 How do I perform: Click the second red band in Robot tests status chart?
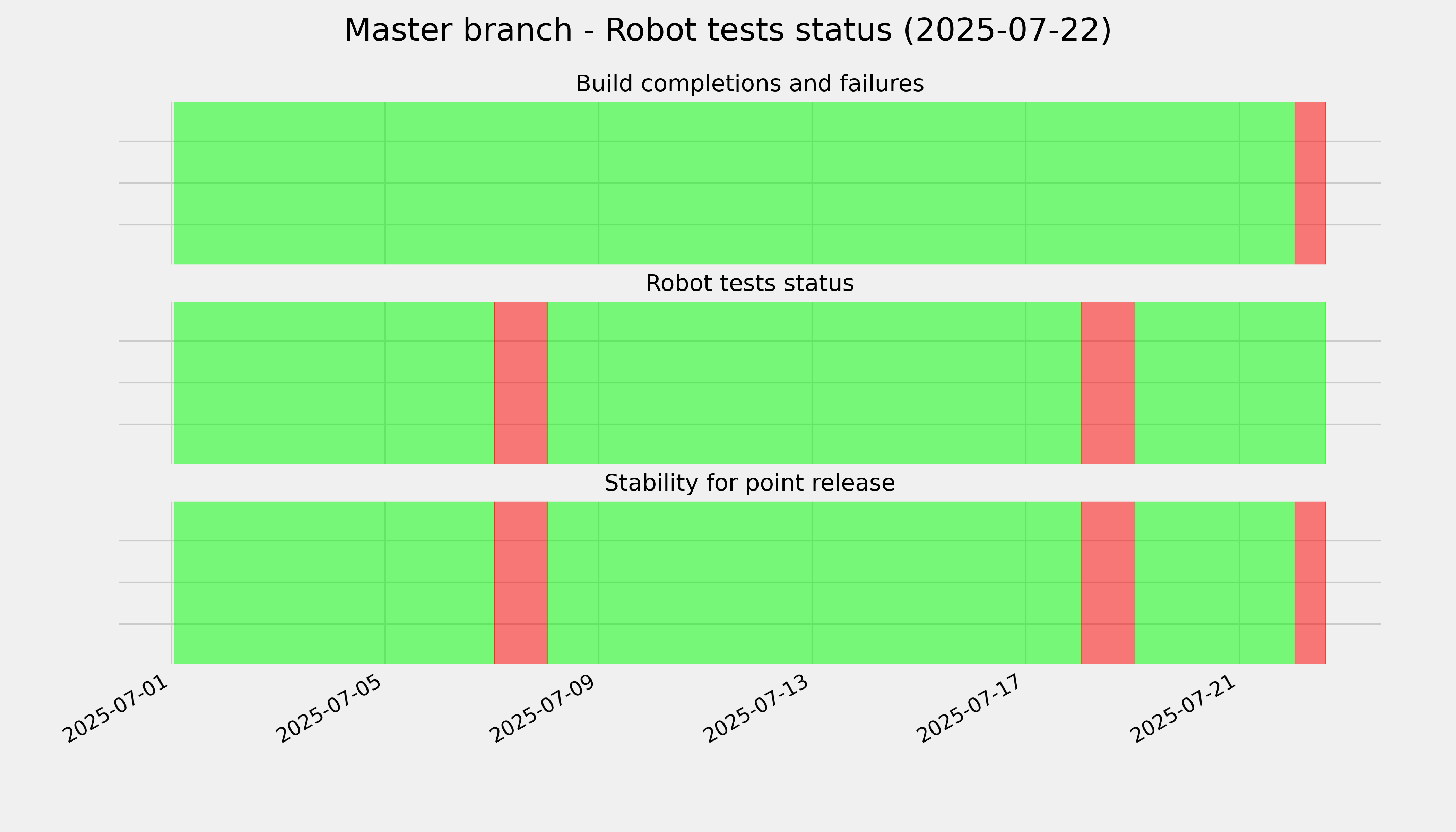point(1108,383)
